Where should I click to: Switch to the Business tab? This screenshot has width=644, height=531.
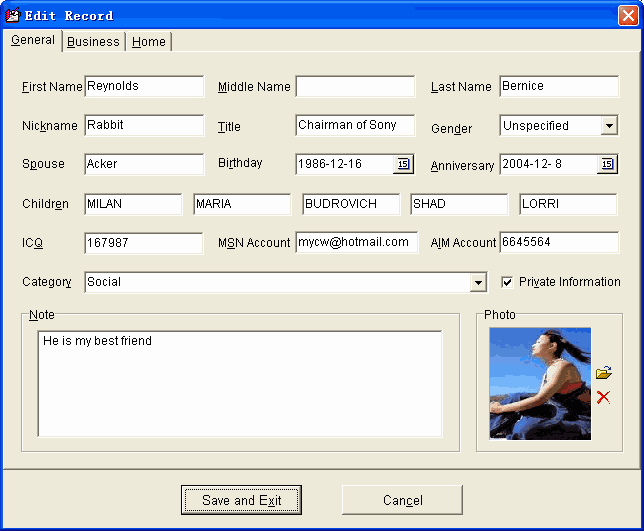pyautogui.click(x=94, y=42)
